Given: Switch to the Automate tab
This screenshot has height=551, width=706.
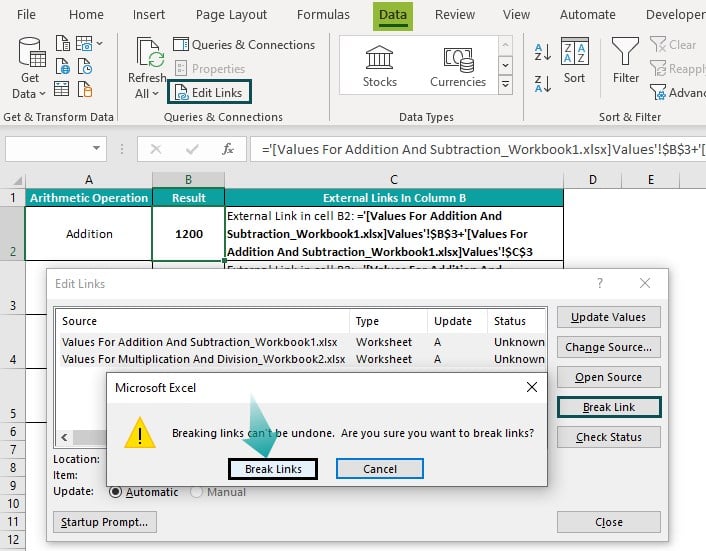Looking at the screenshot, I should click(x=587, y=14).
